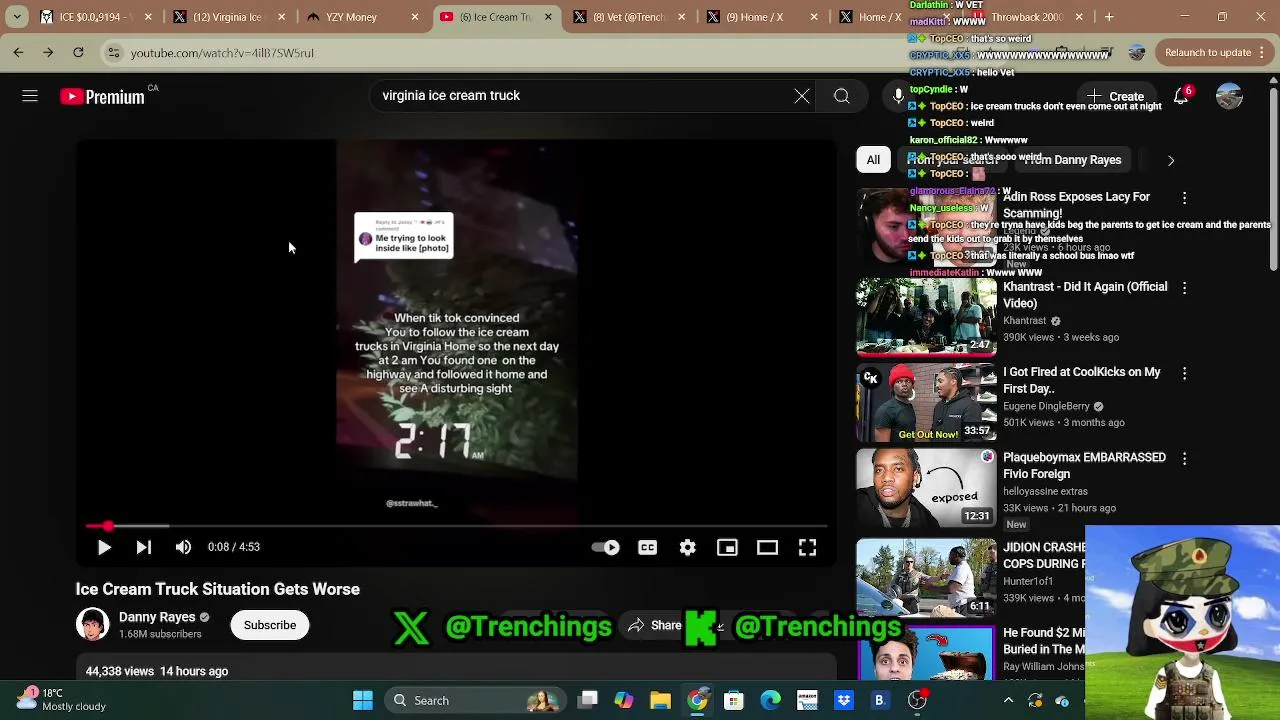Launch Copilot from taskbar
The height and width of the screenshot is (720, 1280).
point(624,701)
